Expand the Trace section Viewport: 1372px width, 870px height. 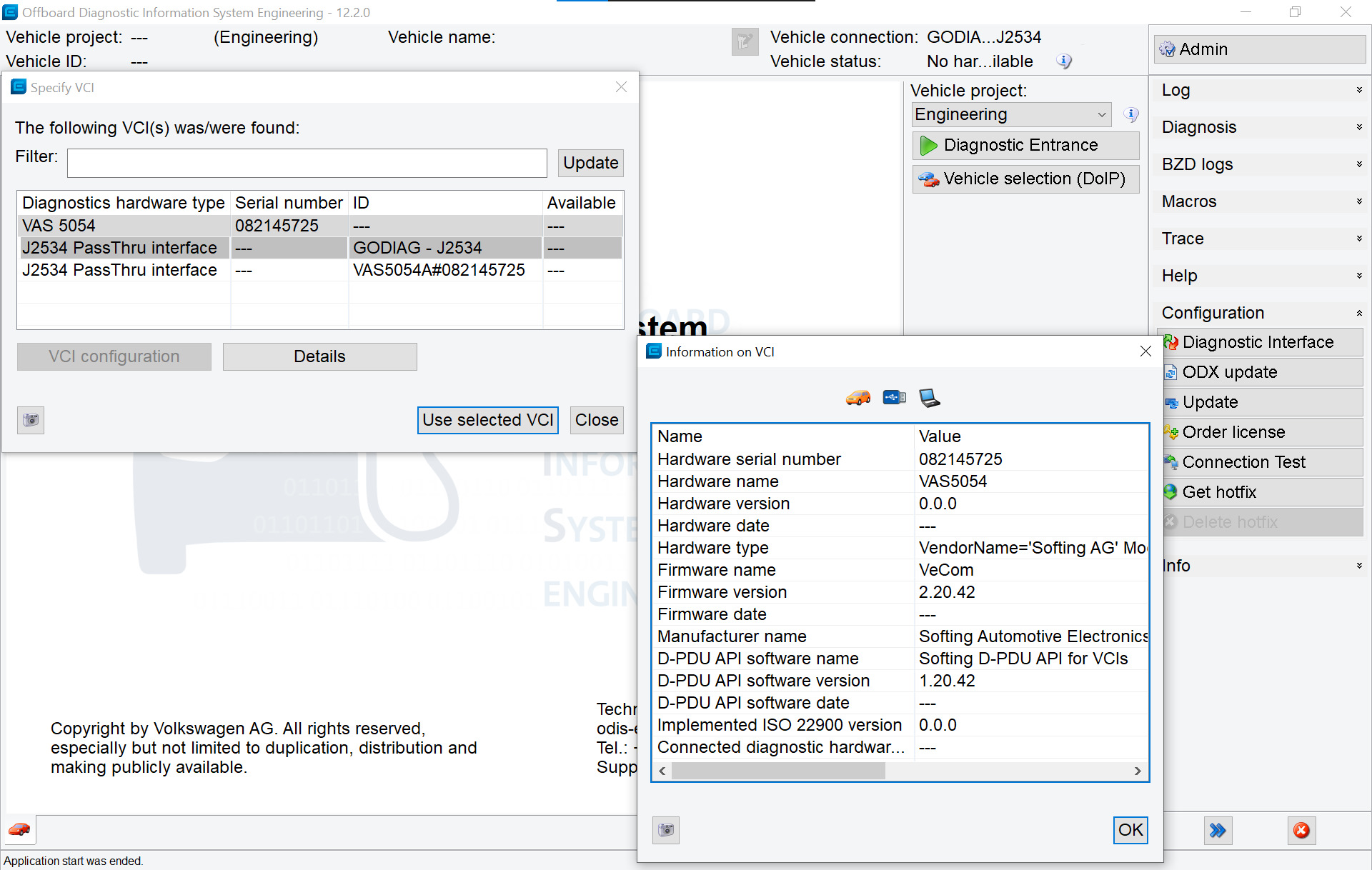point(1261,239)
